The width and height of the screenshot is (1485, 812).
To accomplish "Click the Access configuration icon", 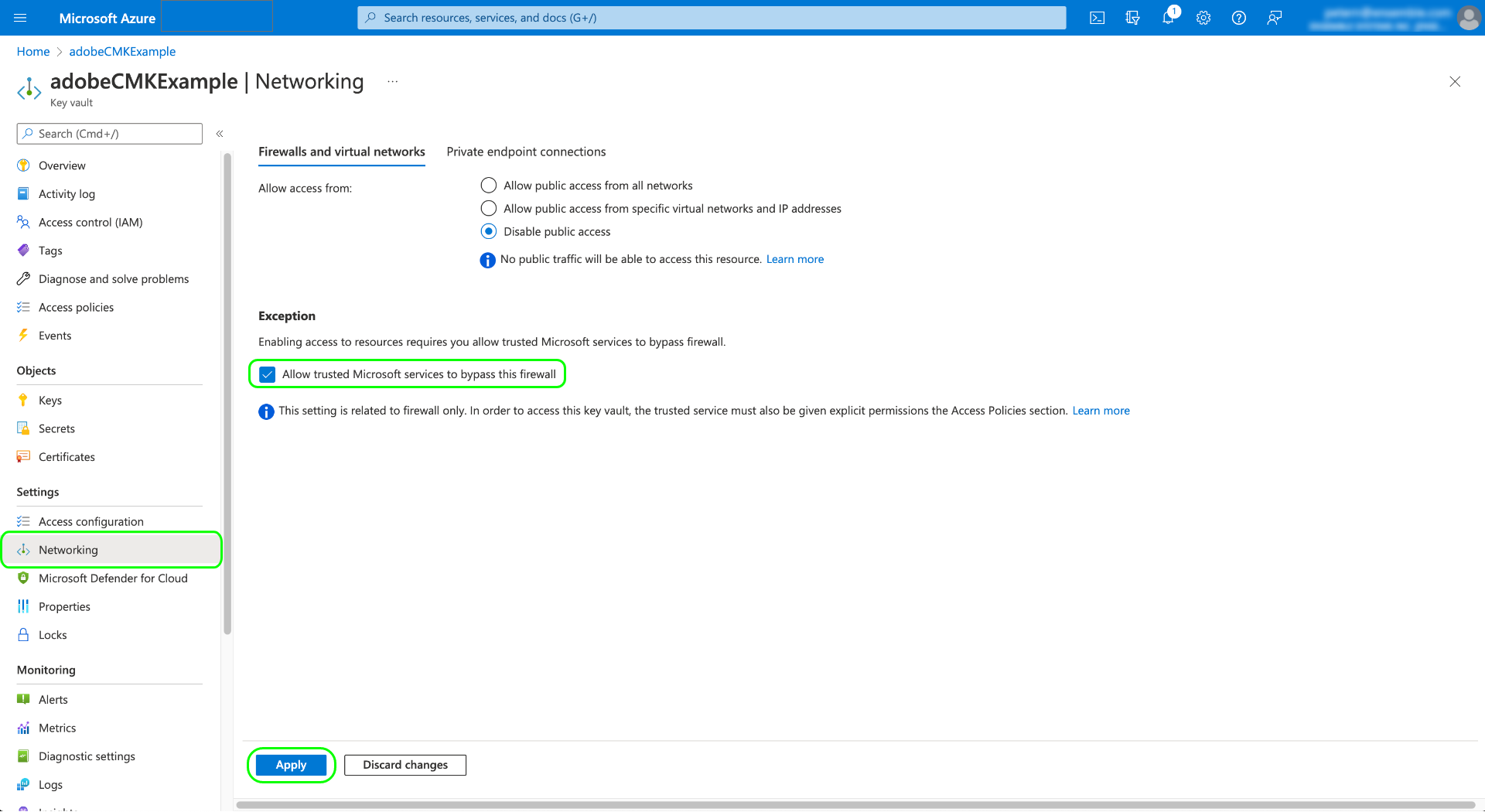I will 23,521.
